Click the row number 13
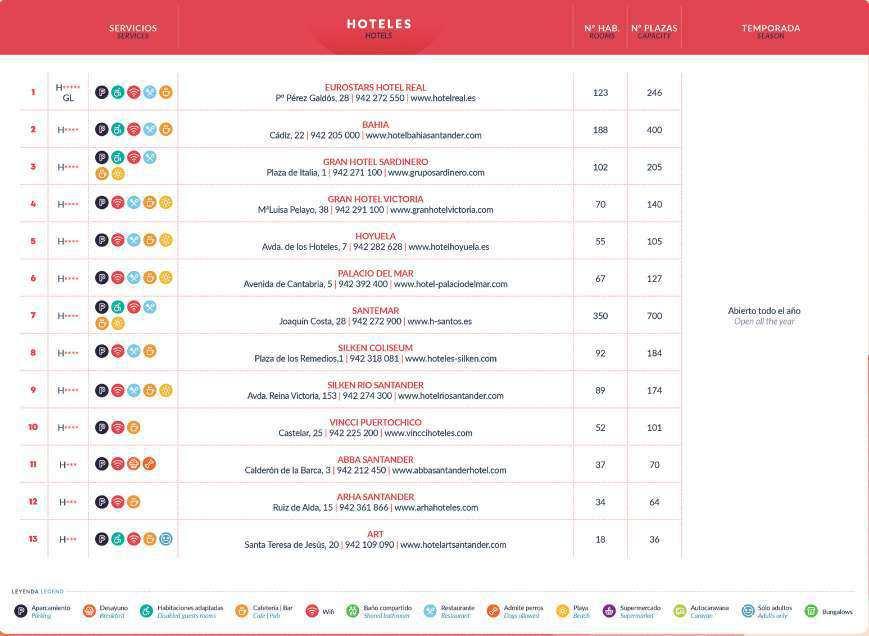Image resolution: width=869 pixels, height=636 pixels. (33, 538)
